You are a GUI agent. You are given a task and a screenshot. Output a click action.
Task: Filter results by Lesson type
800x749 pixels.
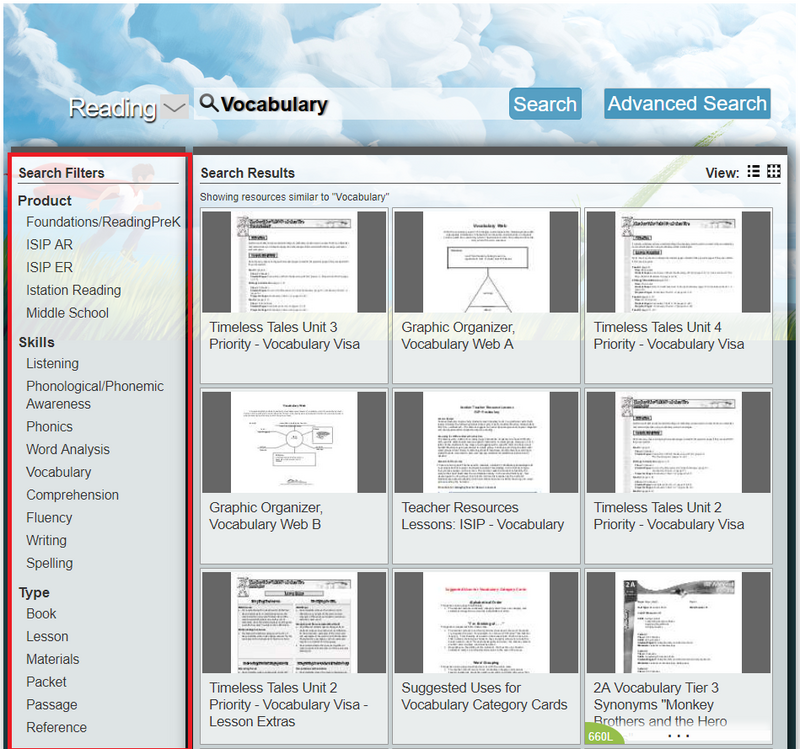[47, 637]
